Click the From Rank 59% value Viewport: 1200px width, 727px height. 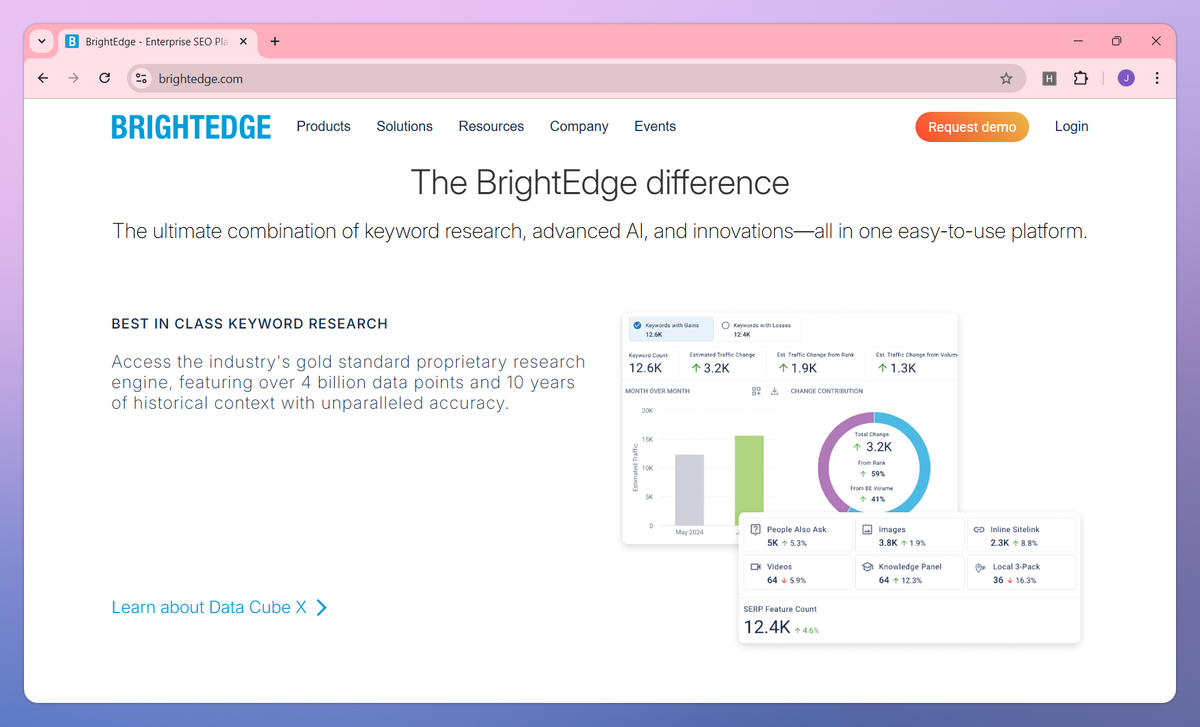point(874,474)
